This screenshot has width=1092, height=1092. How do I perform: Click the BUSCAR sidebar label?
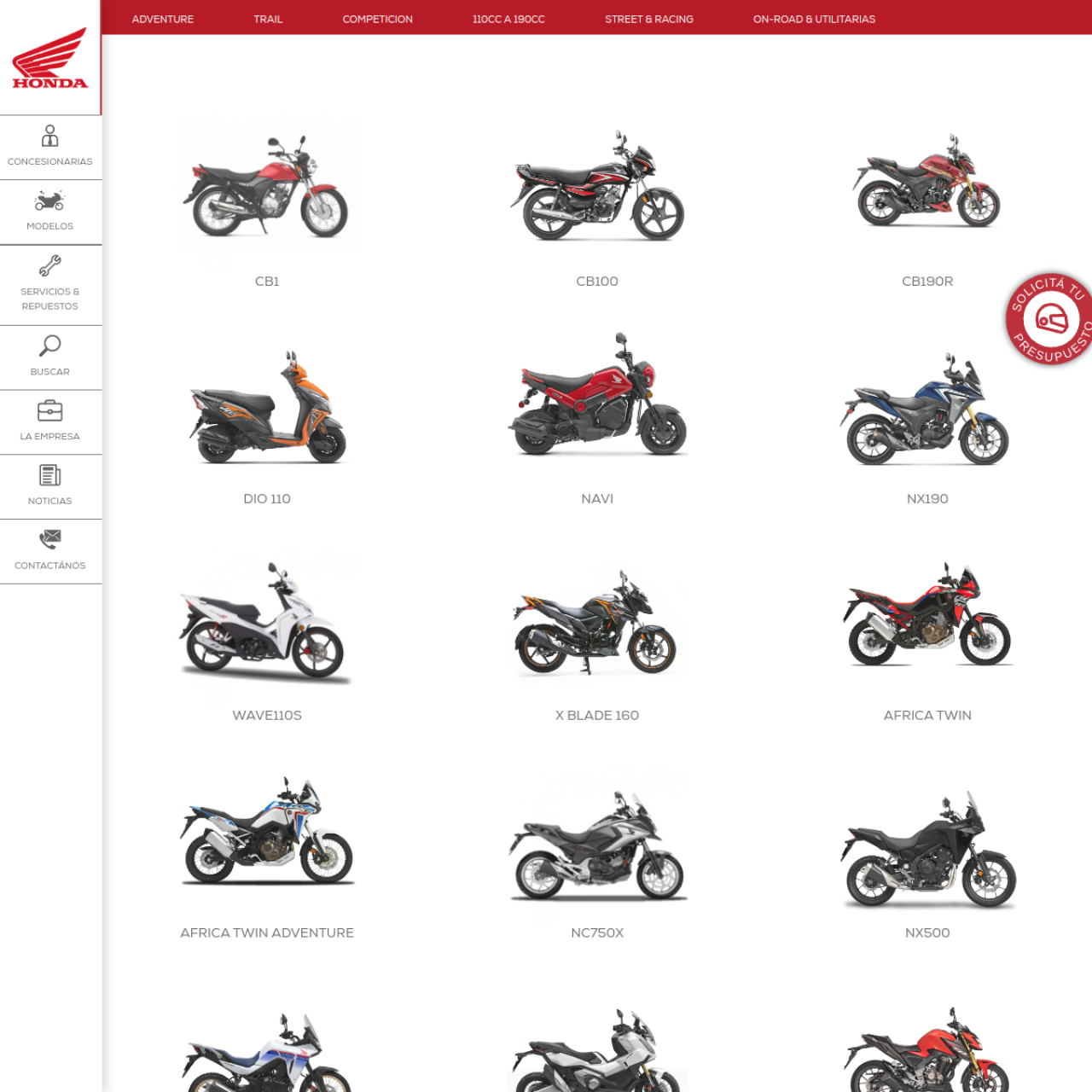pos(49,372)
